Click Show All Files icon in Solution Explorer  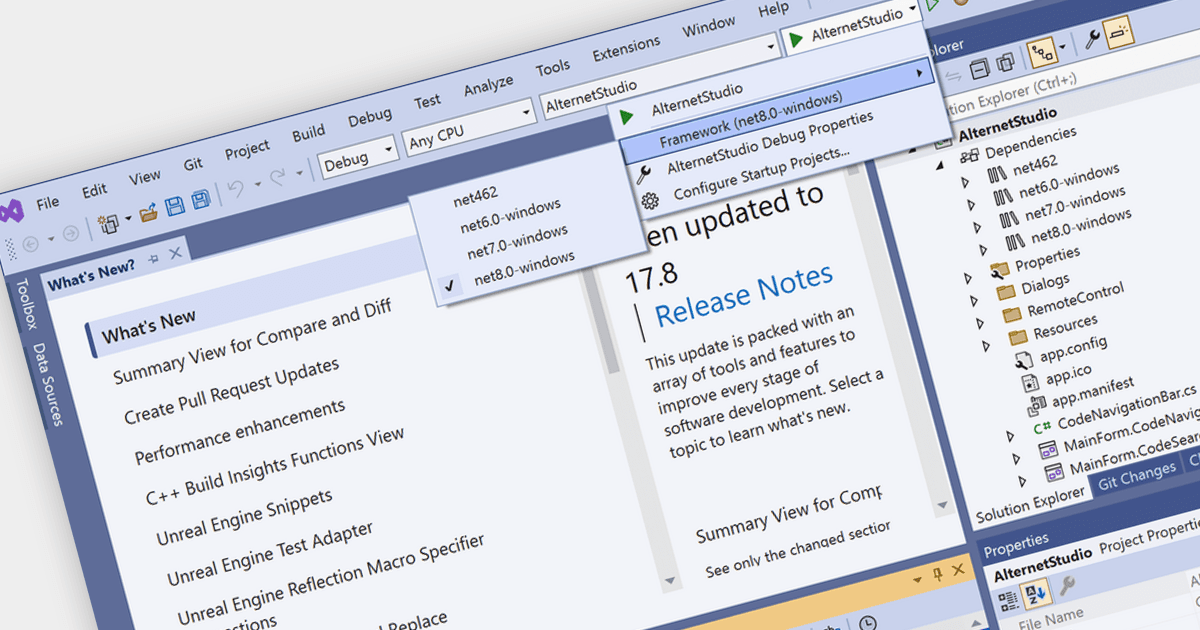1004,61
